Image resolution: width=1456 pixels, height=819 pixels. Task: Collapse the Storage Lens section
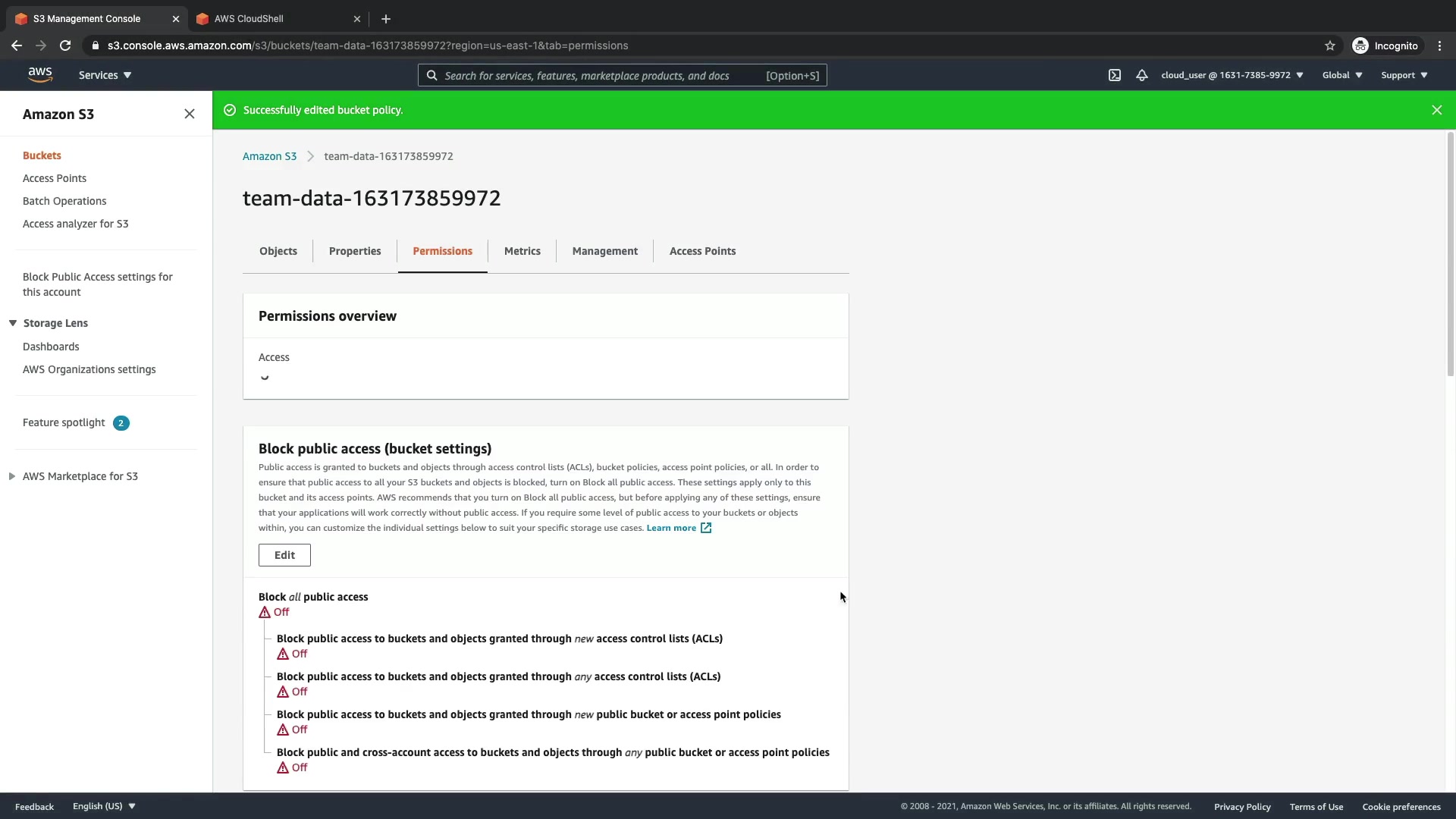[x=13, y=323]
